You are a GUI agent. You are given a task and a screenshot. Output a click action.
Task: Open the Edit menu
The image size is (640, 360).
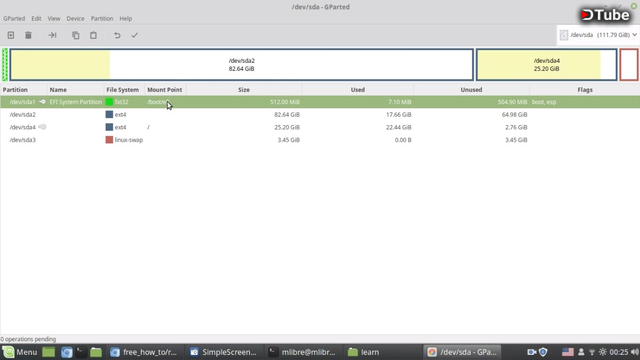(36, 18)
